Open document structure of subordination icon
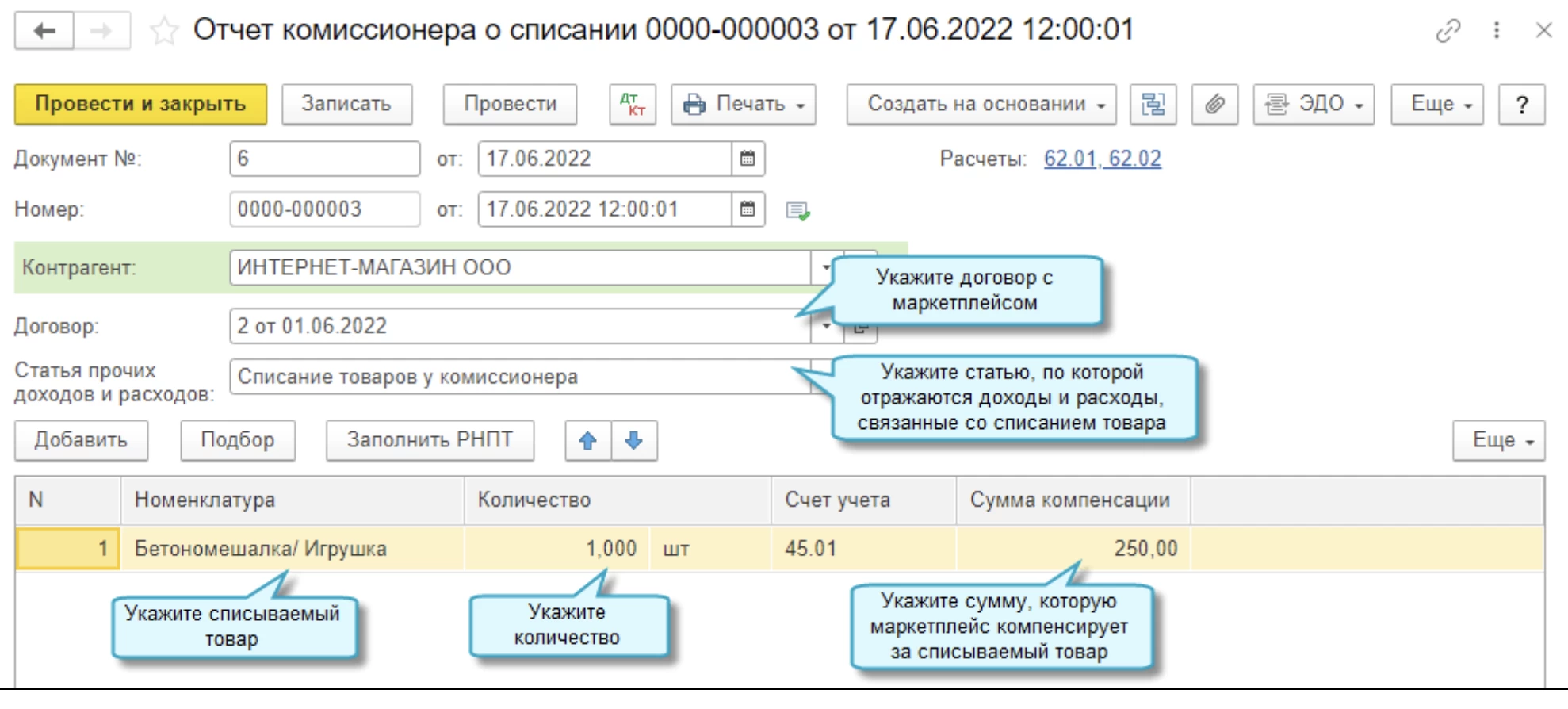 tap(1153, 104)
